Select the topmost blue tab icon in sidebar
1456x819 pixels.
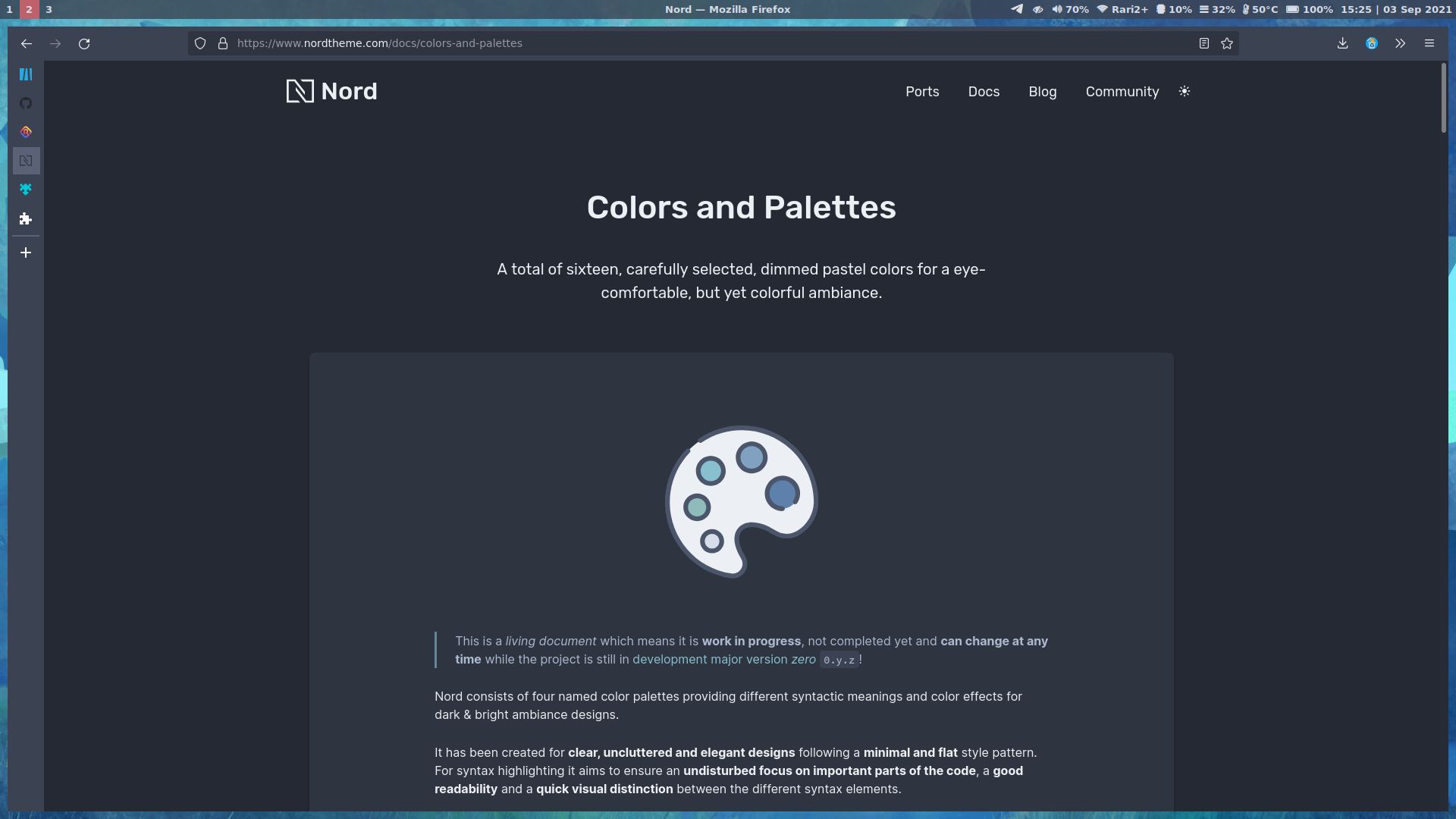pyautogui.click(x=26, y=74)
